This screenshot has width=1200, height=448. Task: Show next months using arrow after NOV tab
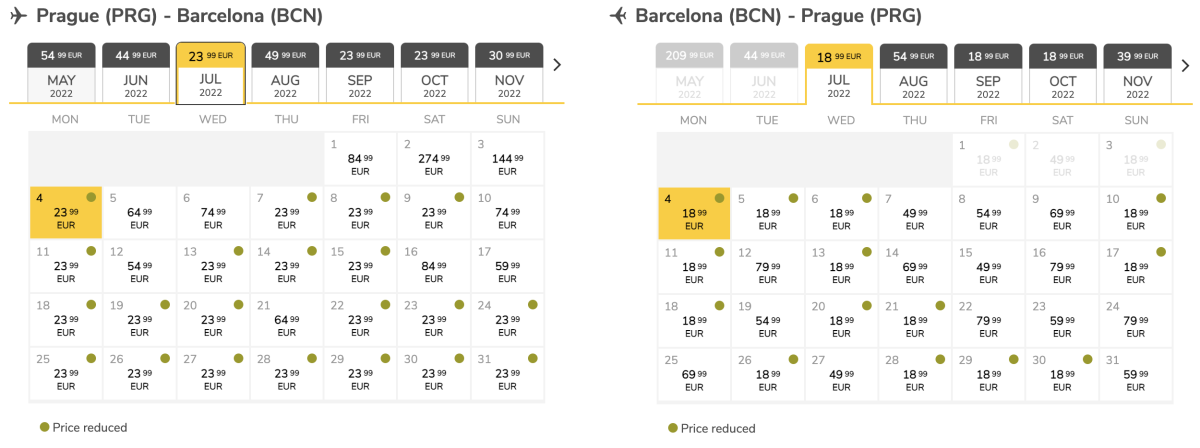click(x=557, y=65)
